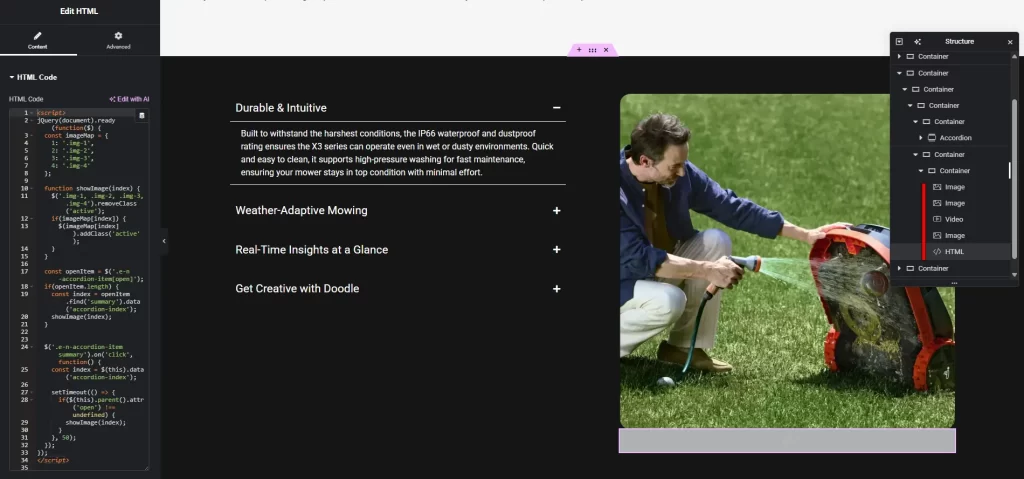Click Image icon in row above Video
Image resolution: width=1024 pixels, height=479 pixels.
937,203
